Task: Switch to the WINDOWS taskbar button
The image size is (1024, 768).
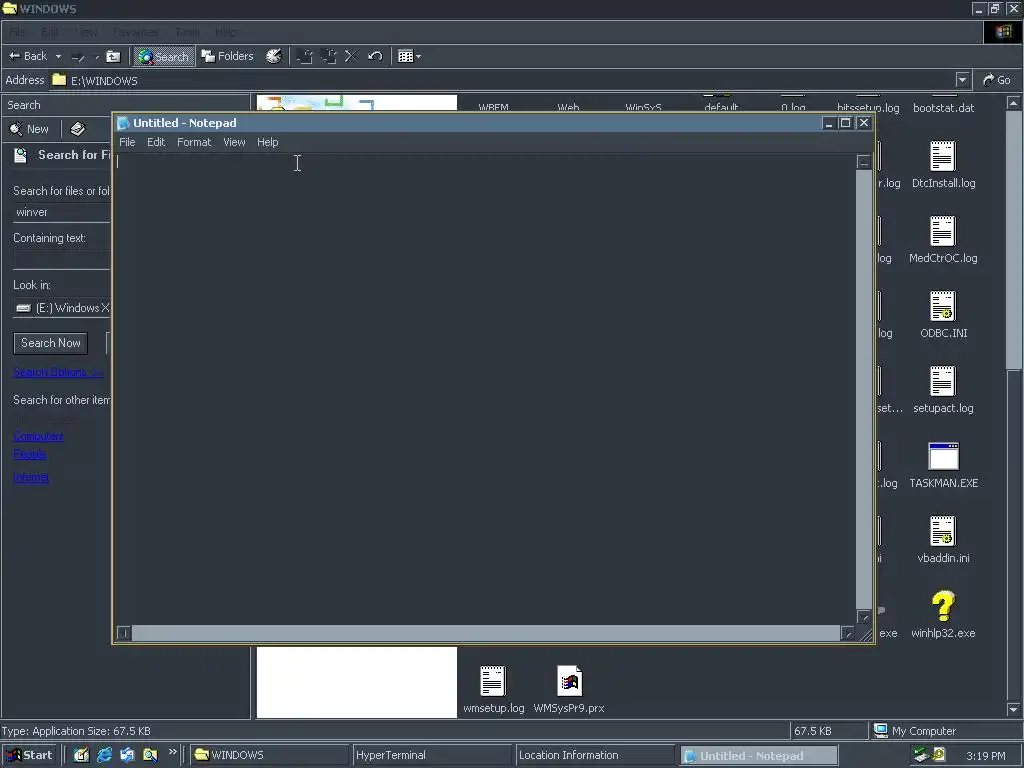Action: 269,756
